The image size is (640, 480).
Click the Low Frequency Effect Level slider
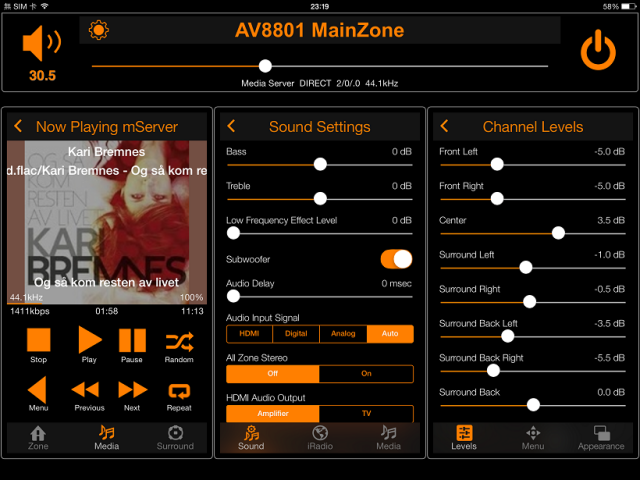(x=320, y=233)
